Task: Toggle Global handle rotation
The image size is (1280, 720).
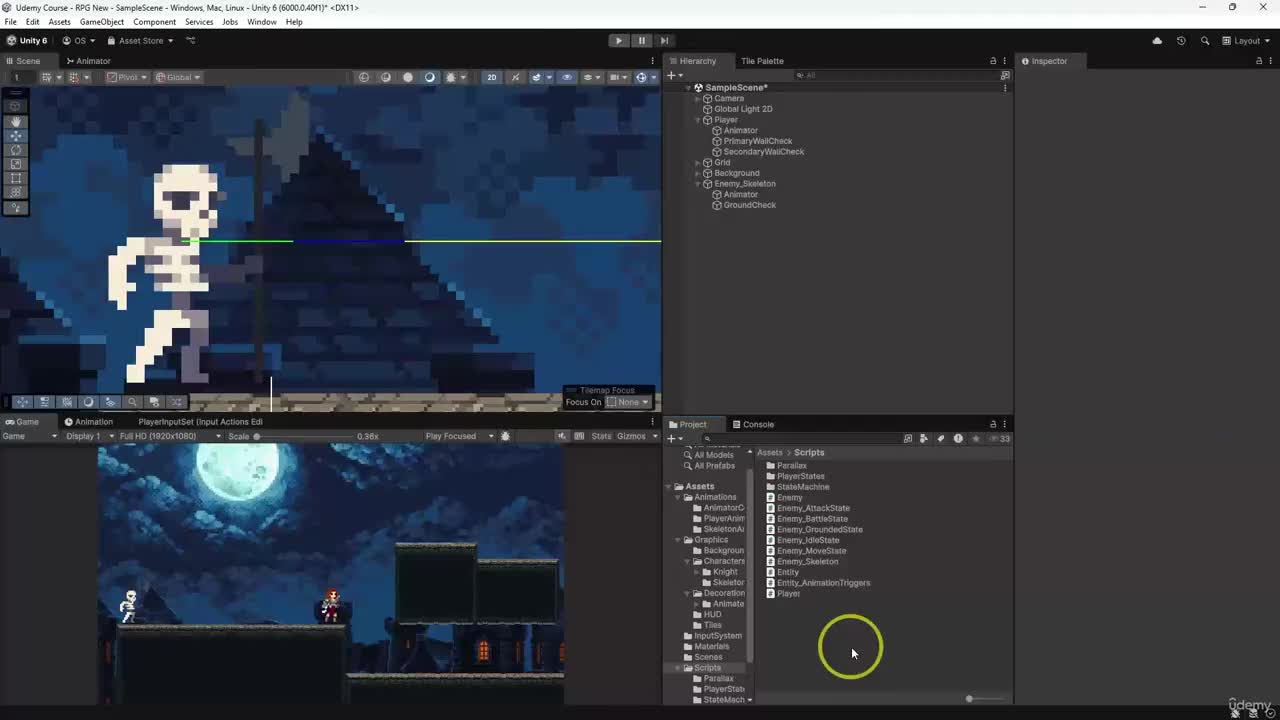Action: pos(178,77)
